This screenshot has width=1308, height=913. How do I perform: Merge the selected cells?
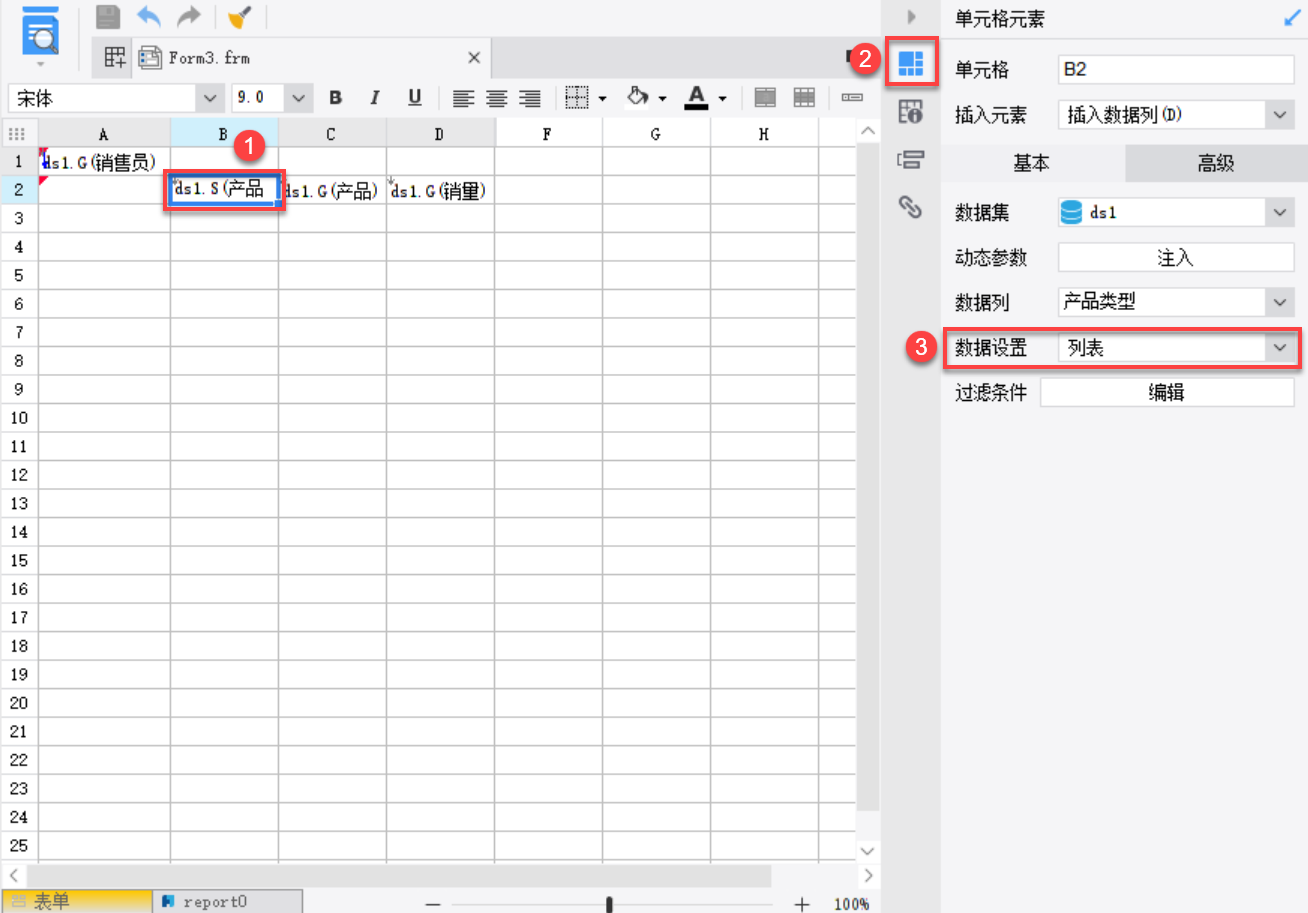pyautogui.click(x=765, y=97)
